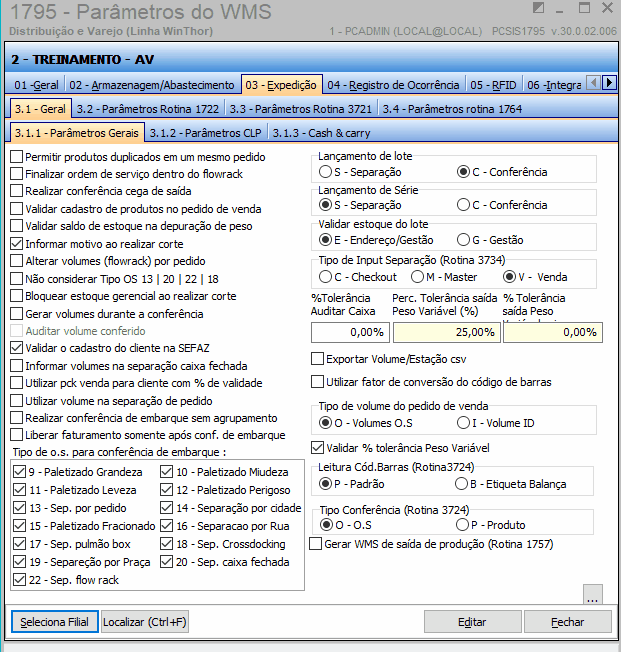Click the Editar button
This screenshot has width=621, height=652.
coord(472,622)
